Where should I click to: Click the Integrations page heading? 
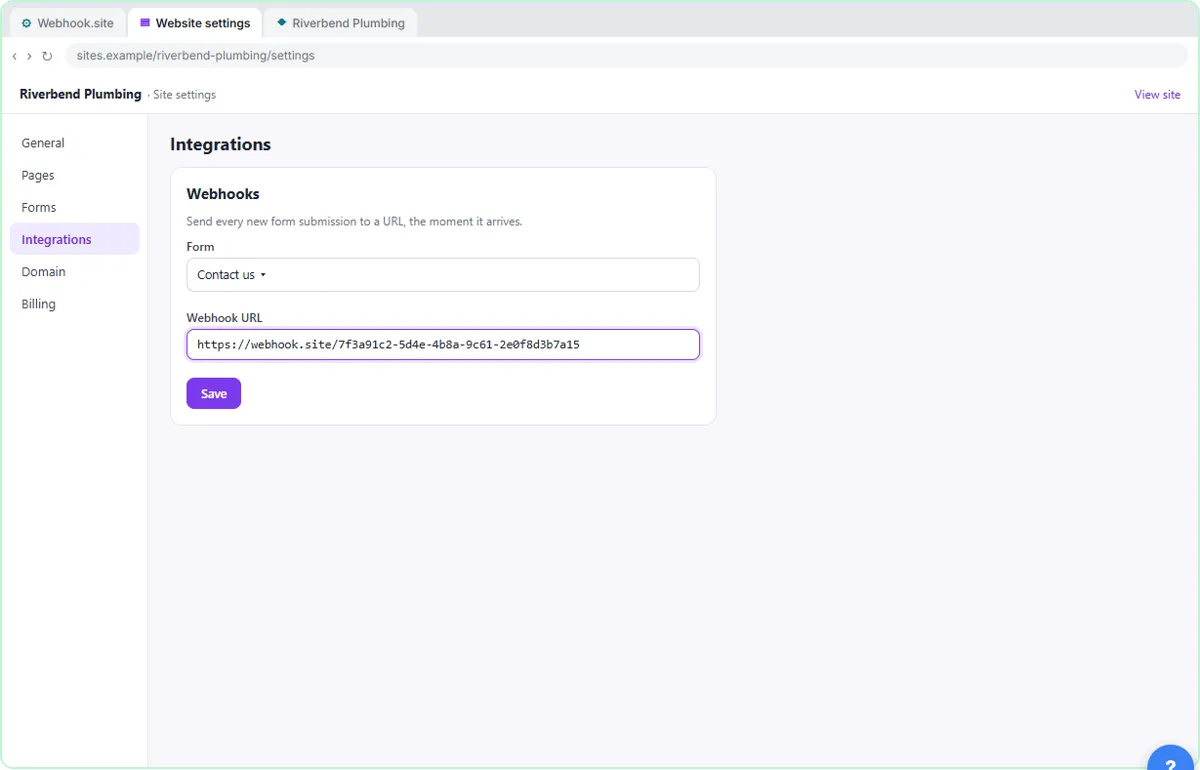click(x=220, y=144)
